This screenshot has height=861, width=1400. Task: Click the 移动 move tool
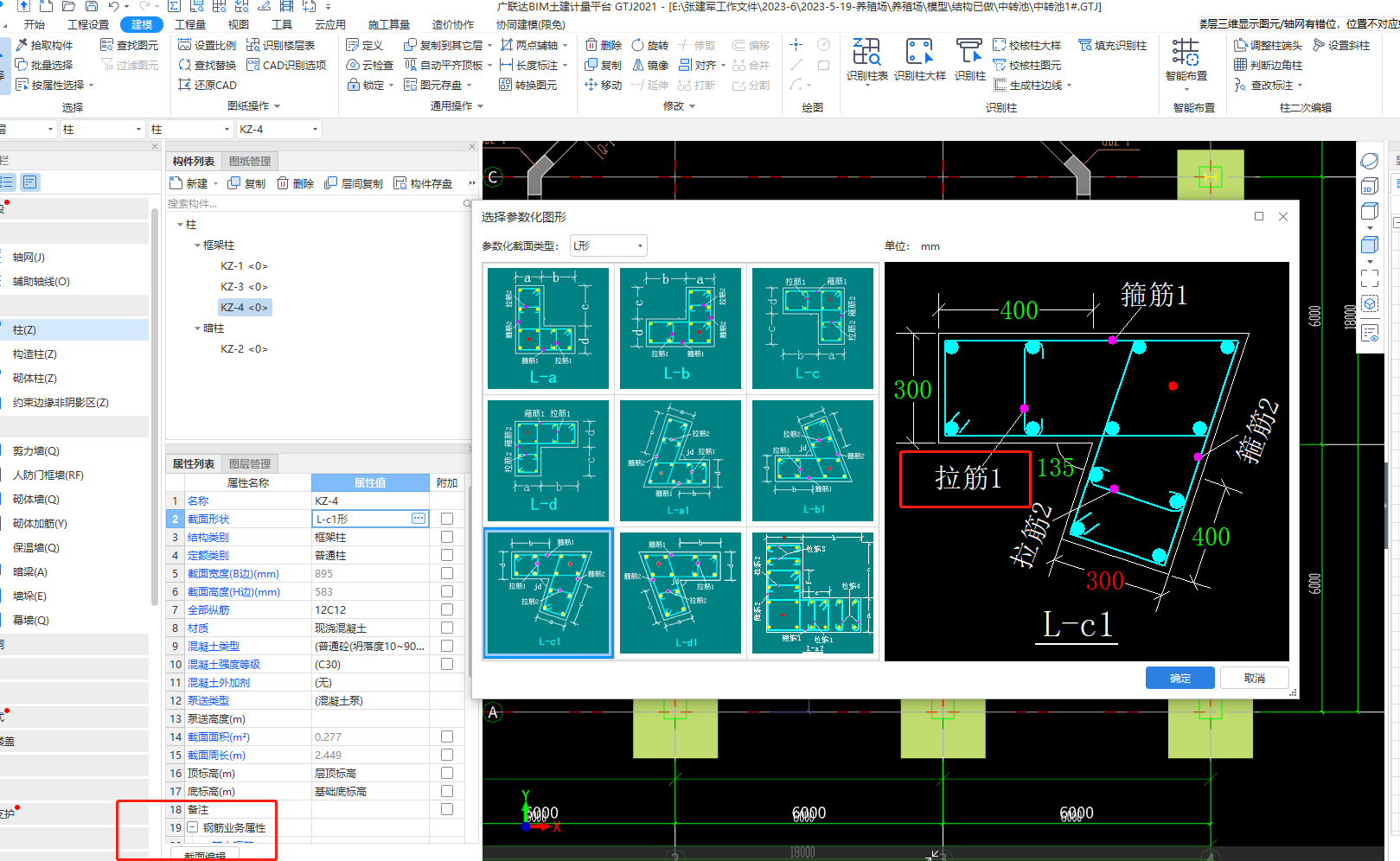(x=604, y=85)
